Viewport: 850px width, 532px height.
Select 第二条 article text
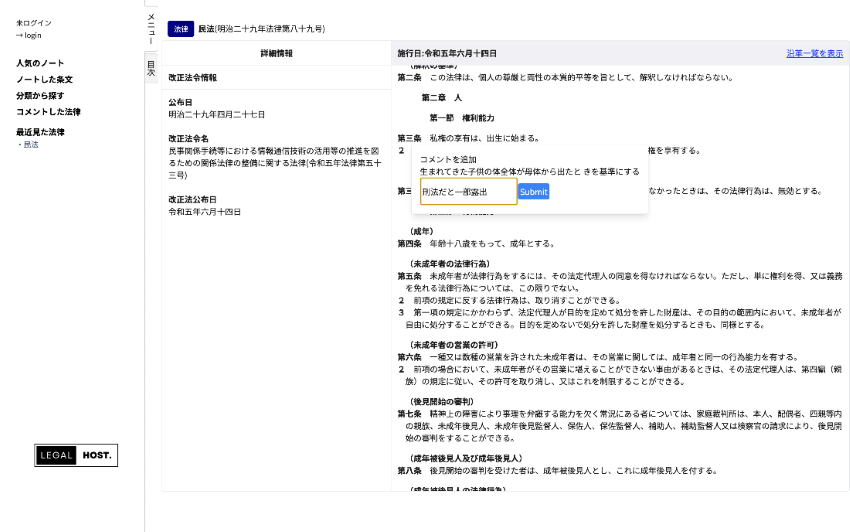565,78
